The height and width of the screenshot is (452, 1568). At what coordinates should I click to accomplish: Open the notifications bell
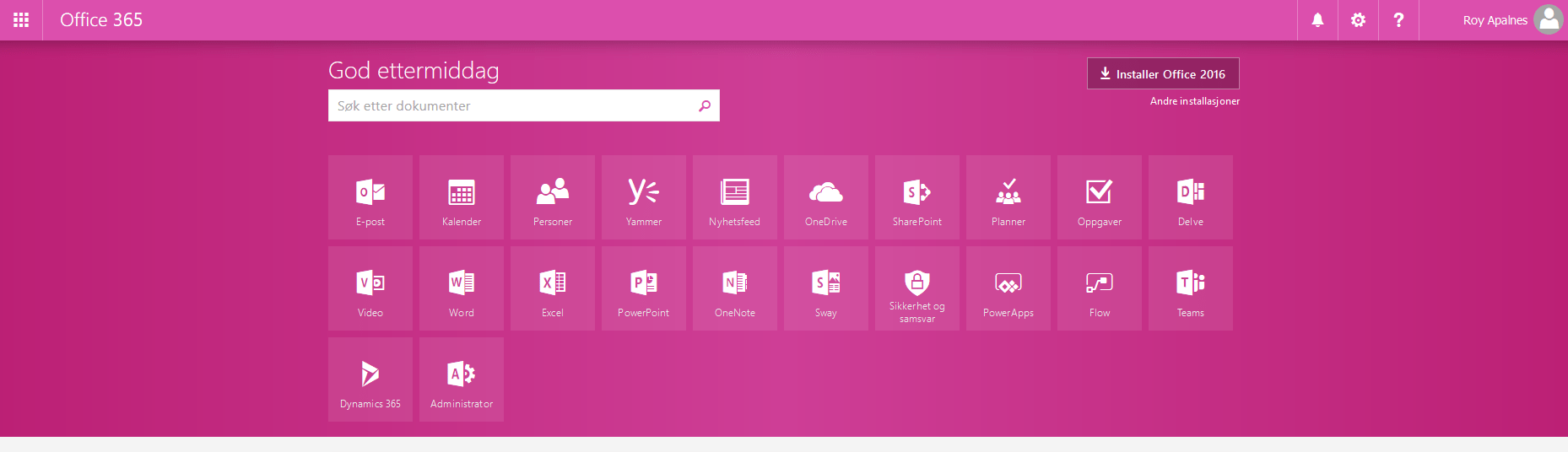(1317, 20)
